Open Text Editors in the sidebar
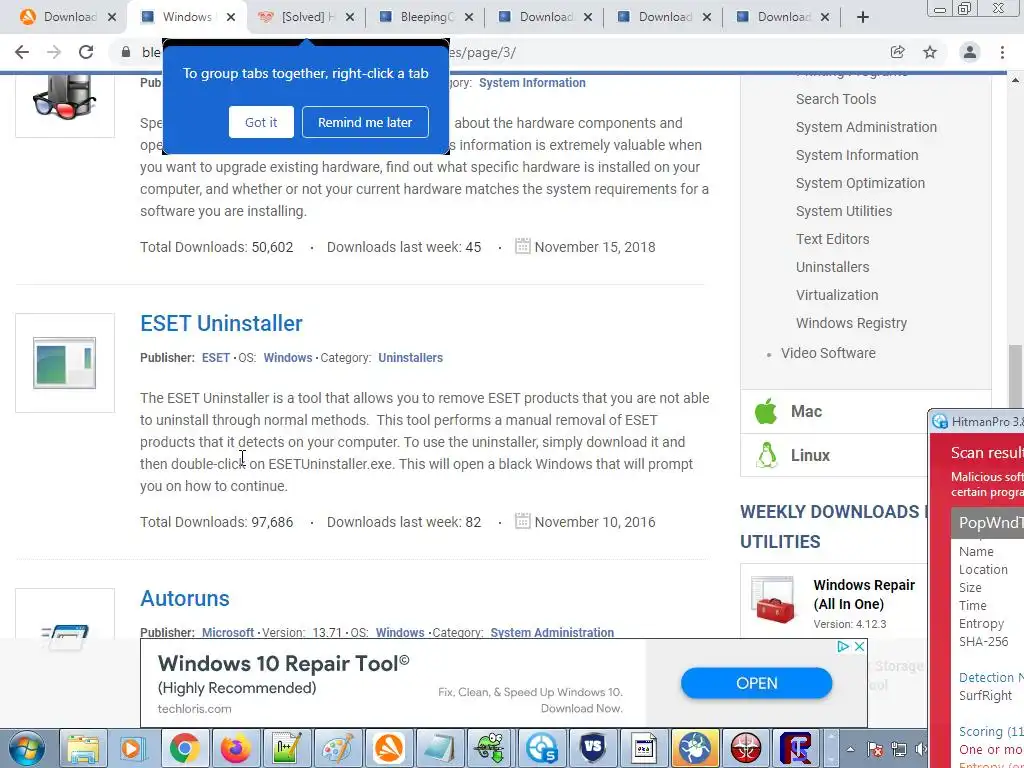 pyautogui.click(x=833, y=240)
